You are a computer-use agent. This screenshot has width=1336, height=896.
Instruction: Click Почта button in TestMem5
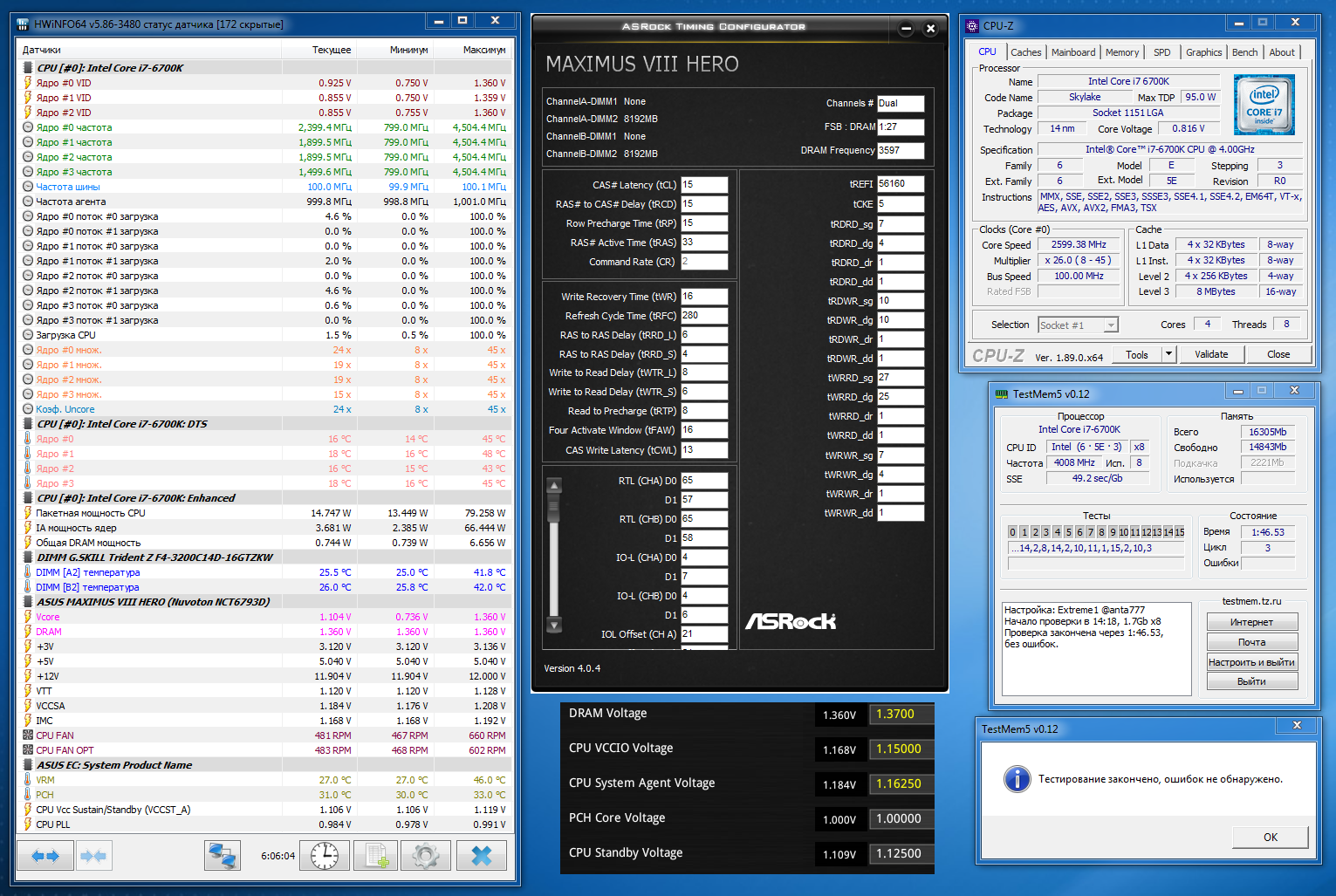[x=1251, y=642]
